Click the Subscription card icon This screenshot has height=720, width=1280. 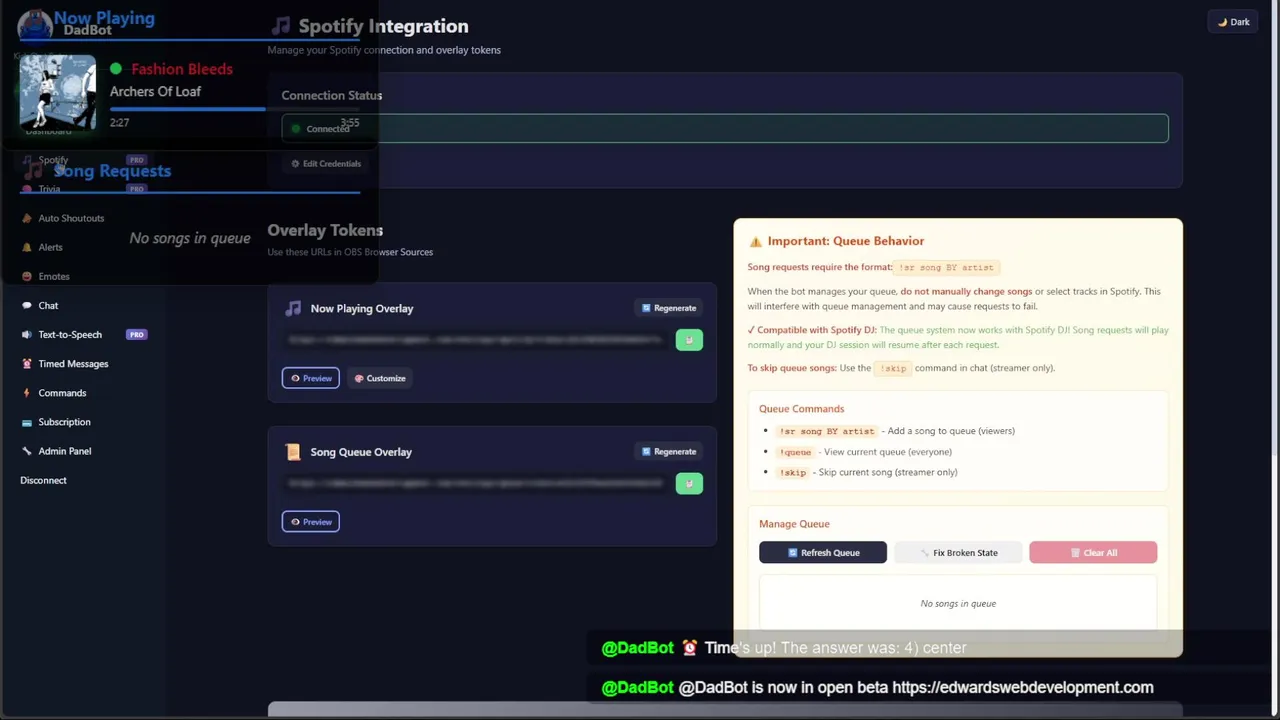coord(27,422)
